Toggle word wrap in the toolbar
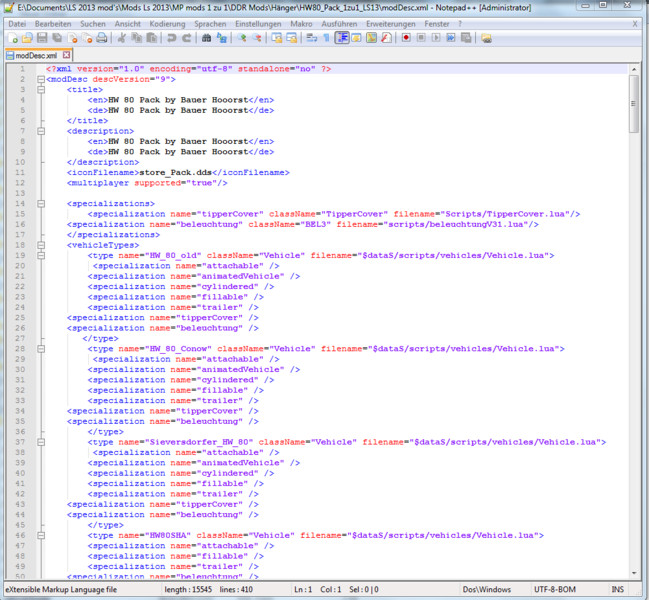This screenshot has width=649, height=600. (311, 38)
